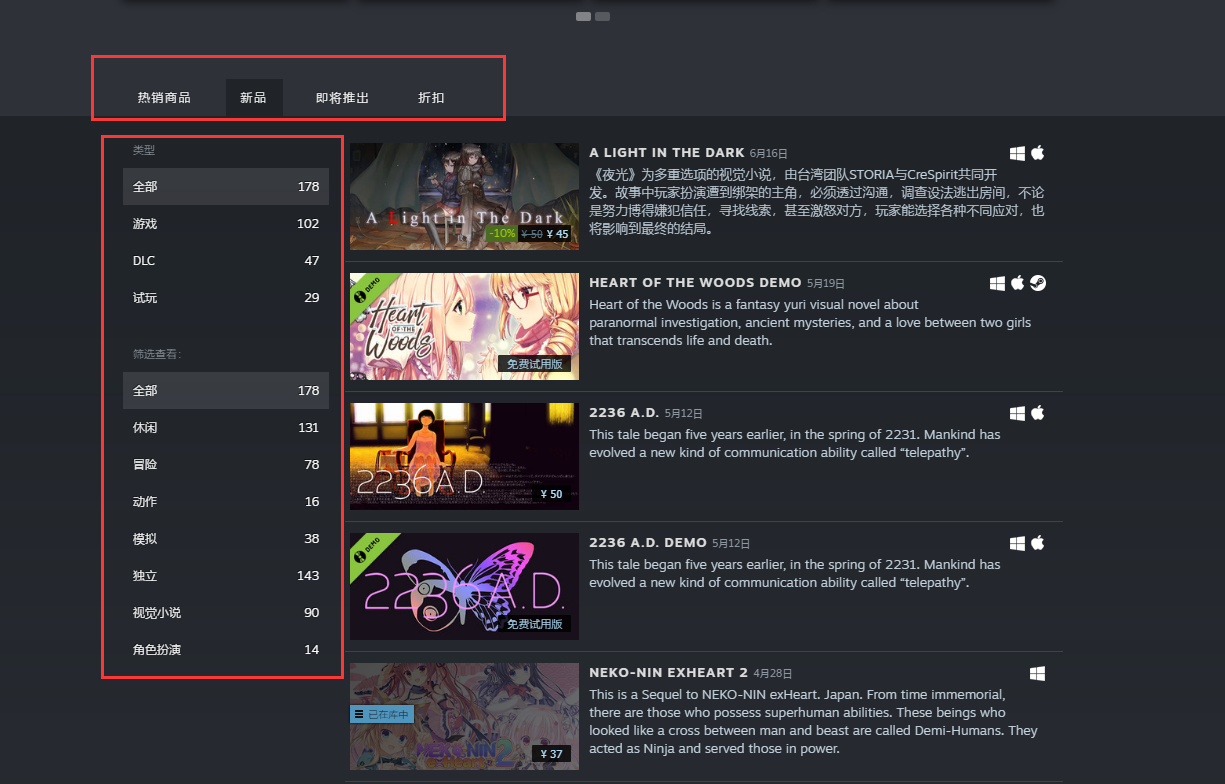Image resolution: width=1225 pixels, height=784 pixels.
Task: Select 全部 under 类型 filter
Action: pos(226,187)
